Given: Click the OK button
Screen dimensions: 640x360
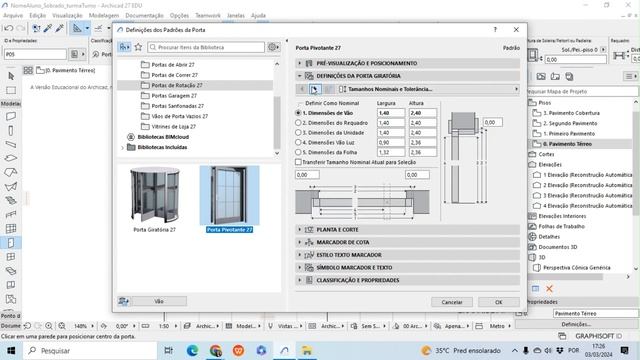Looking at the screenshot, I should click(x=498, y=302).
